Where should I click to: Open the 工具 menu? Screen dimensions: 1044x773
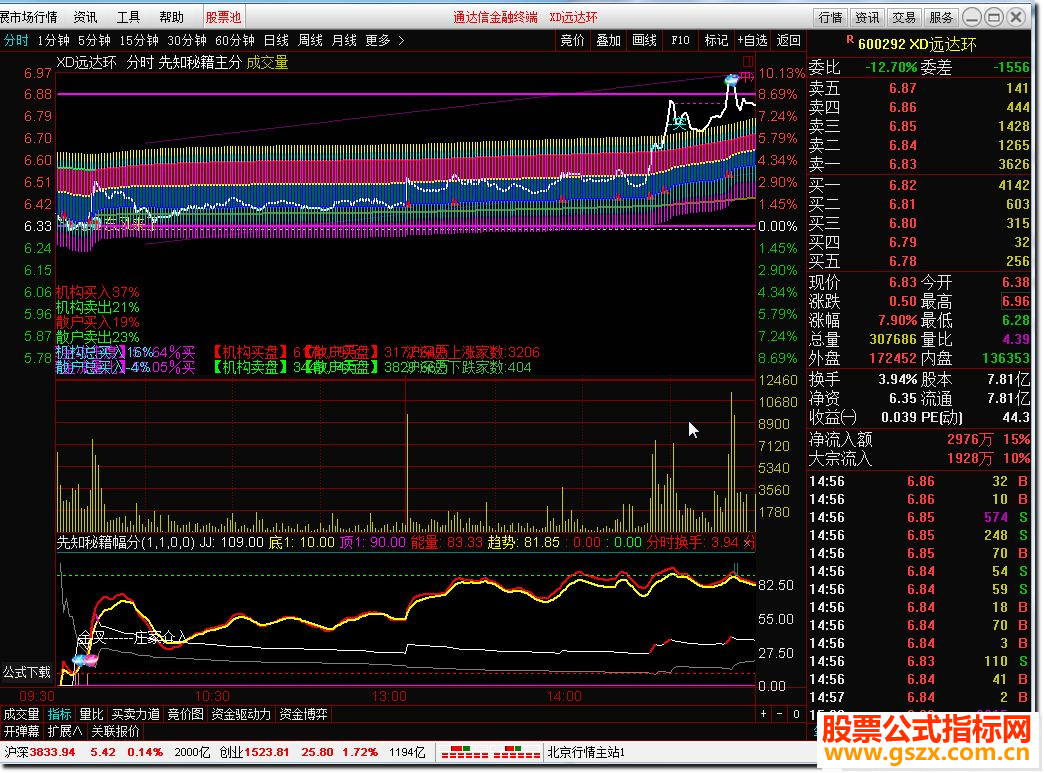point(129,17)
